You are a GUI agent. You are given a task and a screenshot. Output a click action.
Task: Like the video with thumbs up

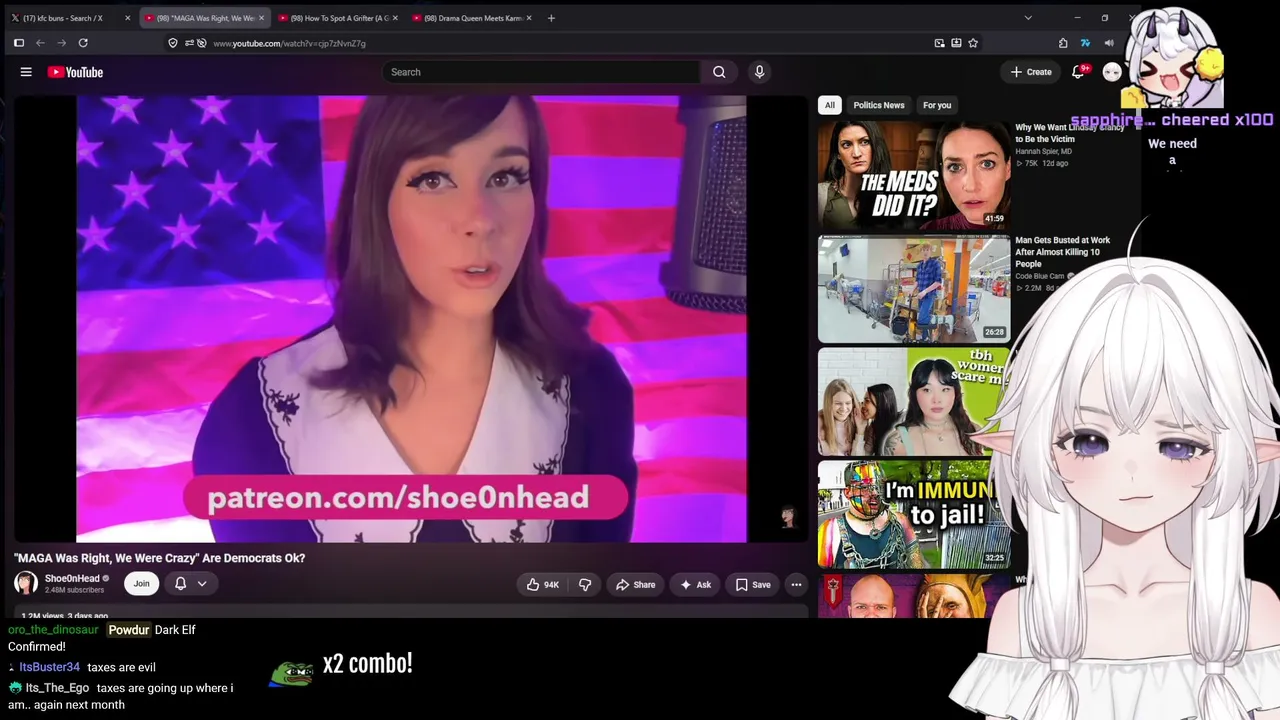tap(543, 585)
